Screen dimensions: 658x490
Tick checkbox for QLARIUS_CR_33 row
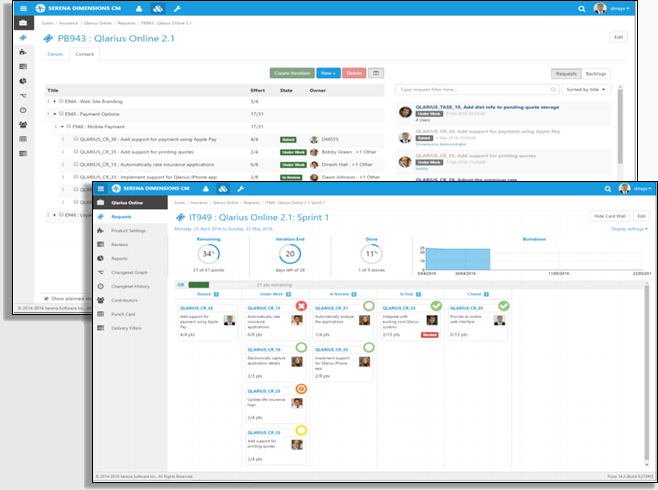tap(76, 177)
